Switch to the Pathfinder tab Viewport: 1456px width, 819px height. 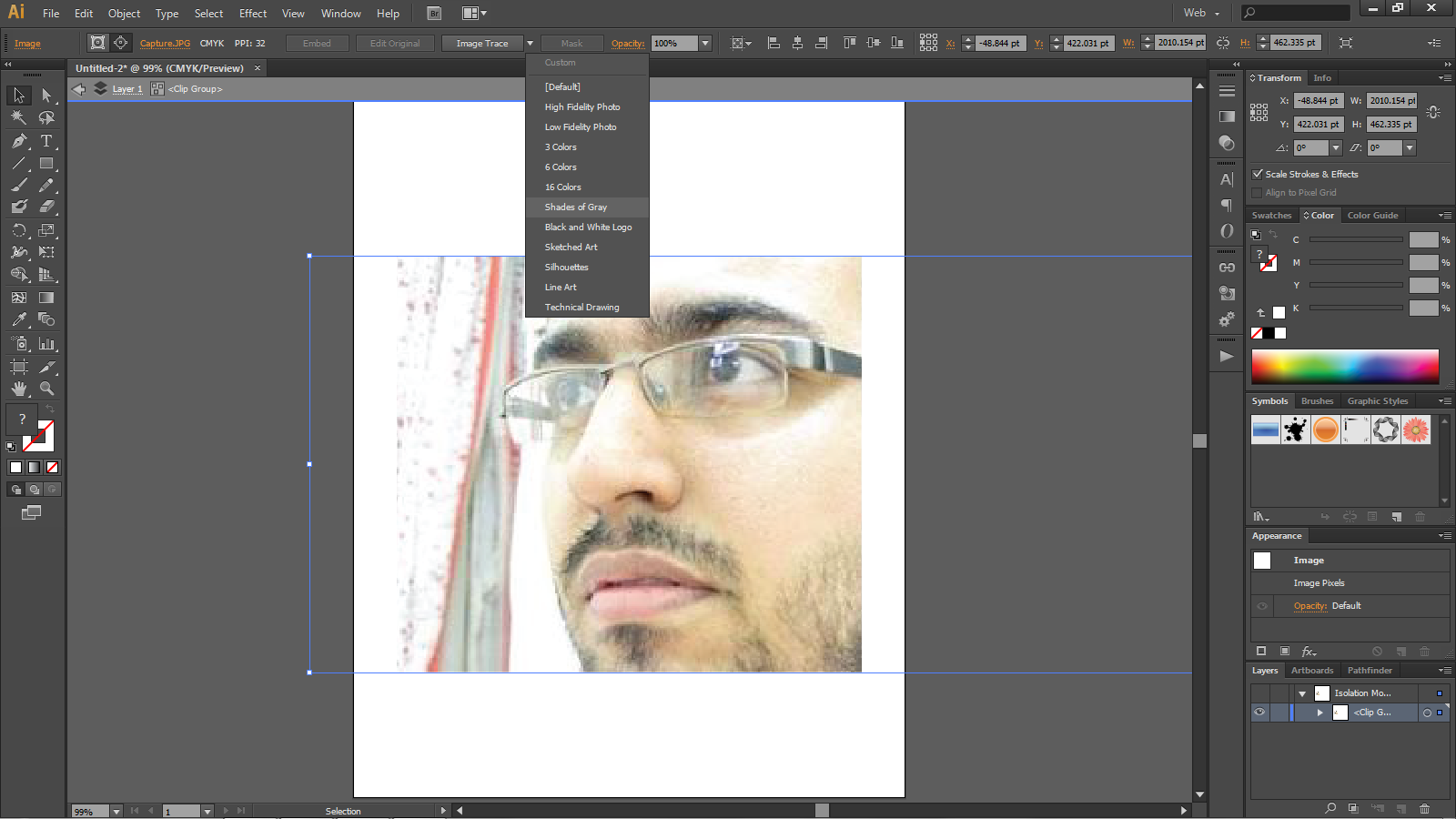[x=1370, y=671]
